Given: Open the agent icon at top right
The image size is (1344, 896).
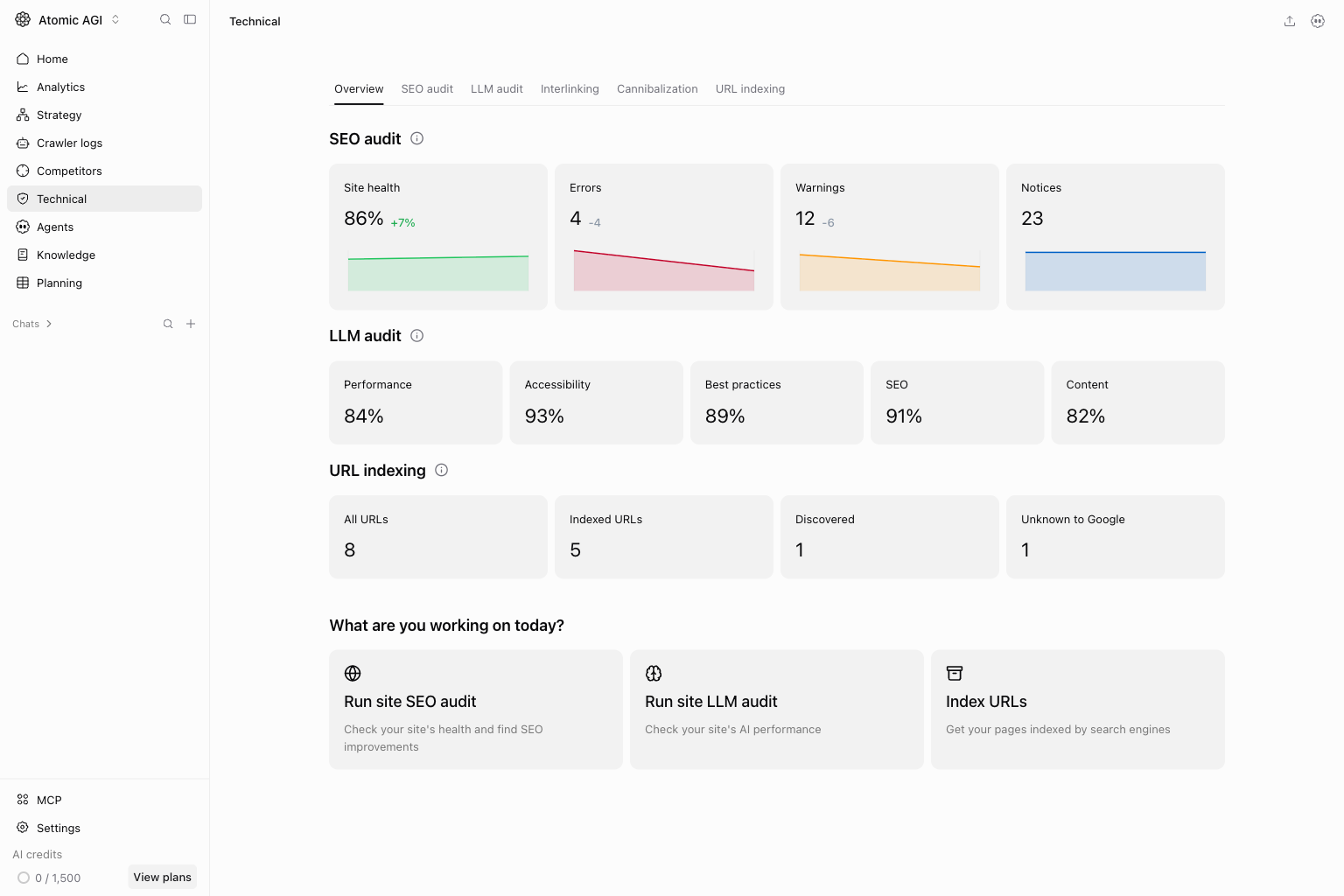Looking at the screenshot, I should coord(1318,21).
